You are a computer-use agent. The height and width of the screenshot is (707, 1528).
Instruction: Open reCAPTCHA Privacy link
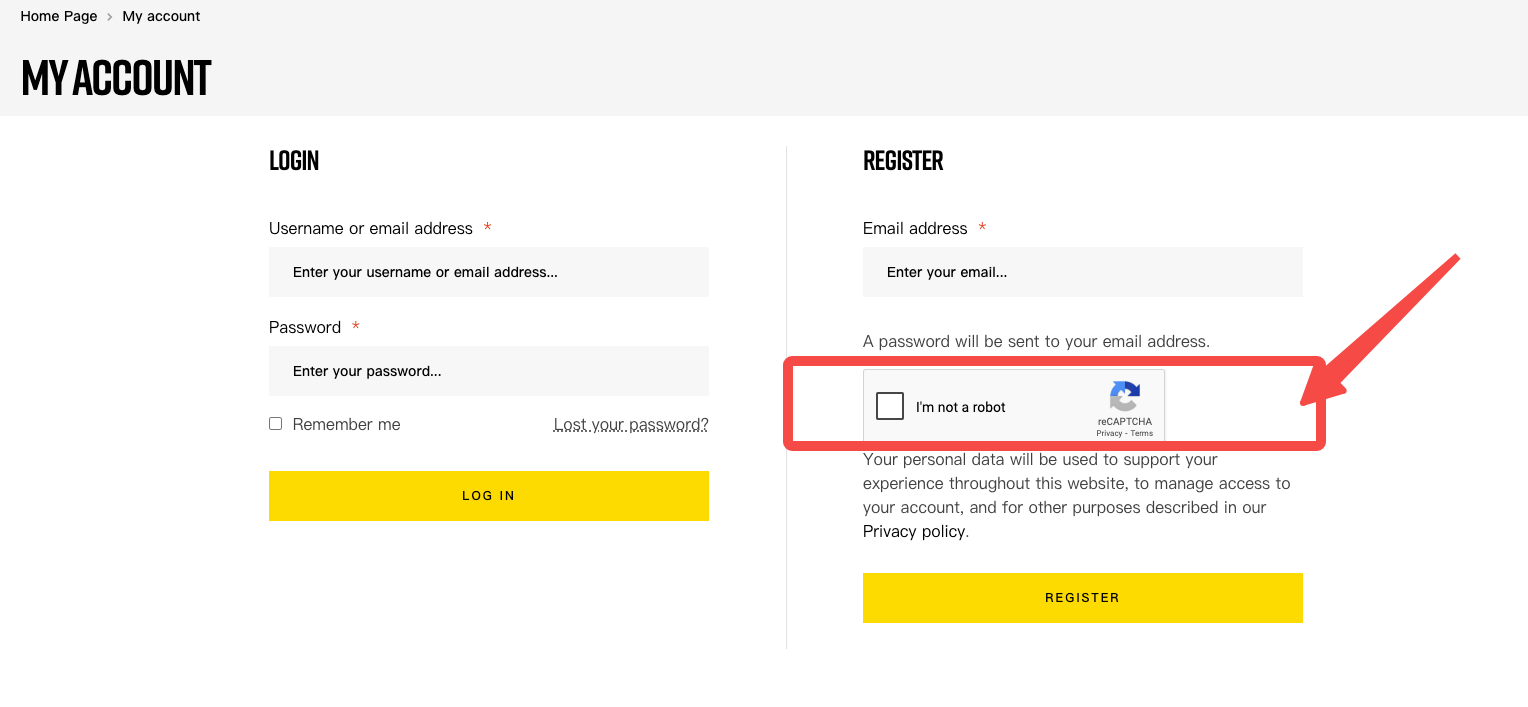point(1109,433)
